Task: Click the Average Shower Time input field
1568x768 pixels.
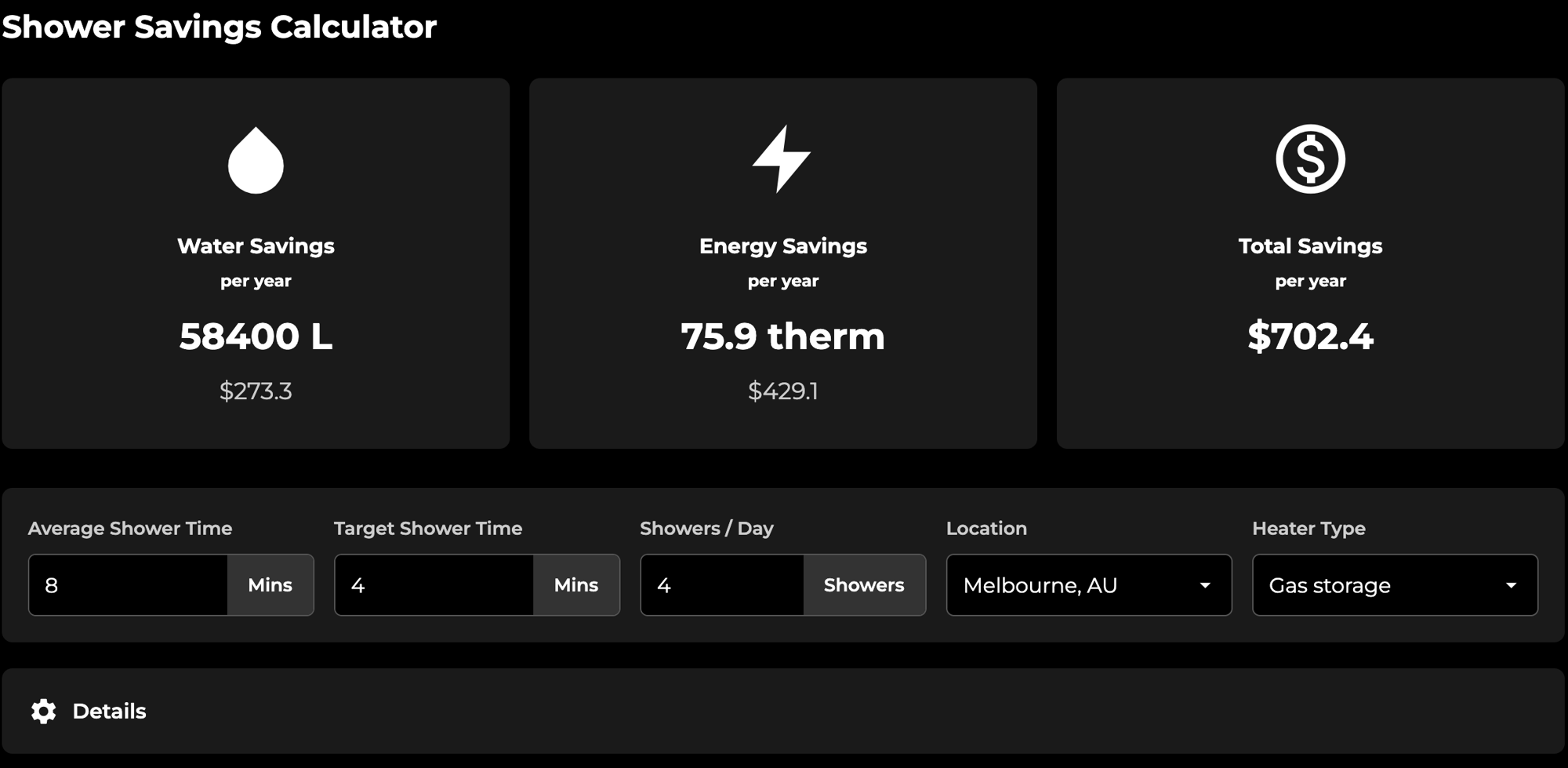Action: click(x=129, y=585)
